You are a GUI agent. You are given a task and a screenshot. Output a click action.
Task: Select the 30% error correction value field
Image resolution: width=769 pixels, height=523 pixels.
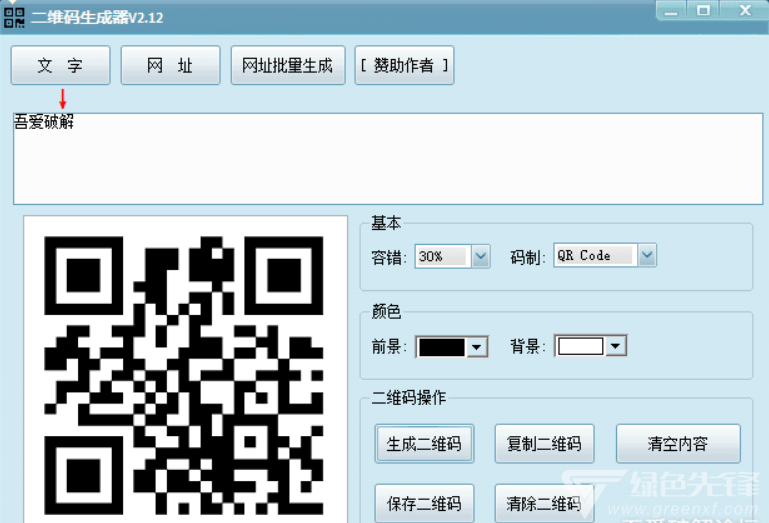(x=443, y=256)
